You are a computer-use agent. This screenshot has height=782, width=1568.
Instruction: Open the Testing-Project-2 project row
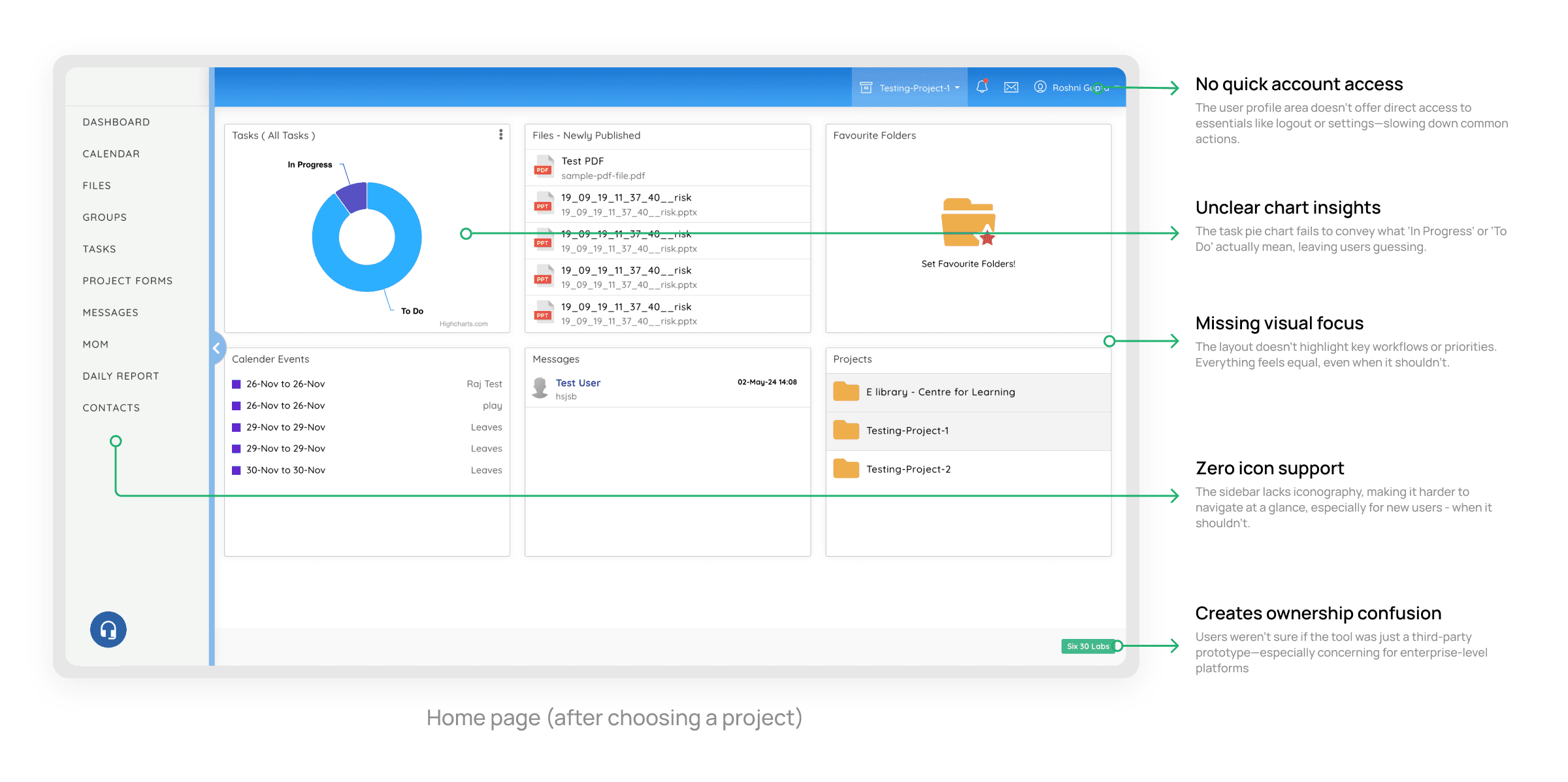pyautogui.click(x=908, y=469)
